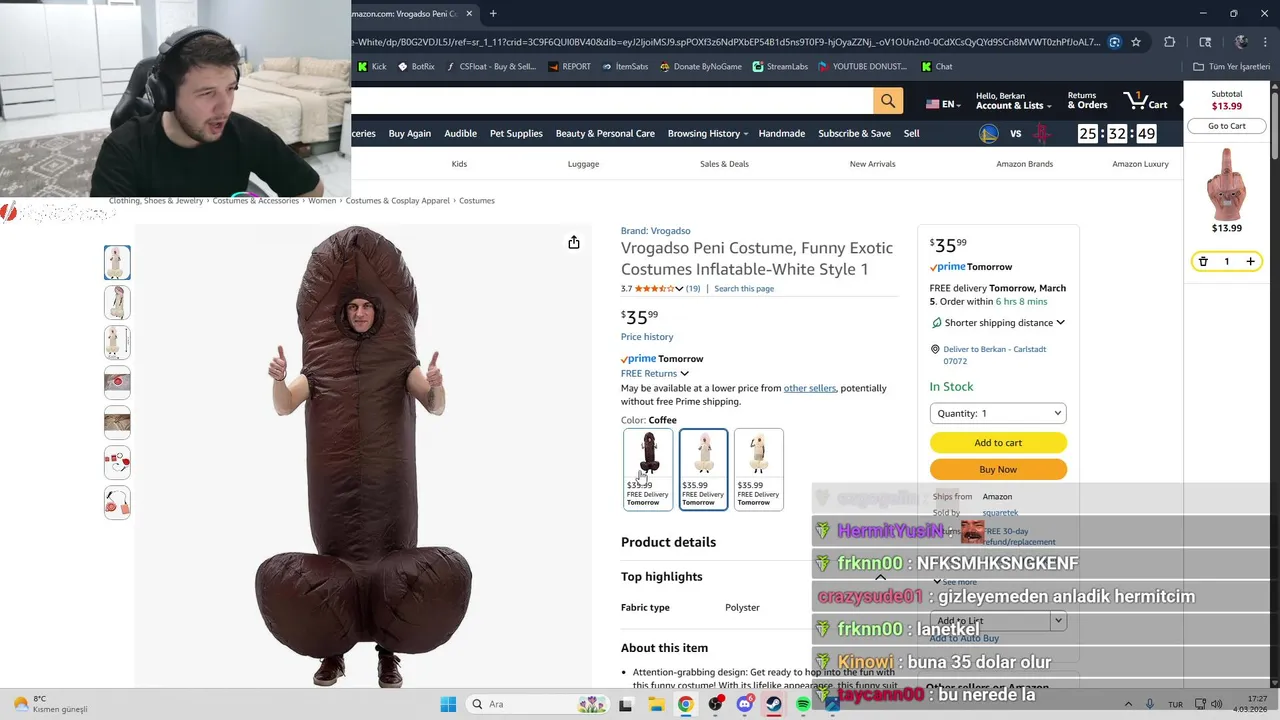Viewport: 1280px width, 720px height.
Task: Open the İtemSatış bookmark
Action: tap(625, 67)
